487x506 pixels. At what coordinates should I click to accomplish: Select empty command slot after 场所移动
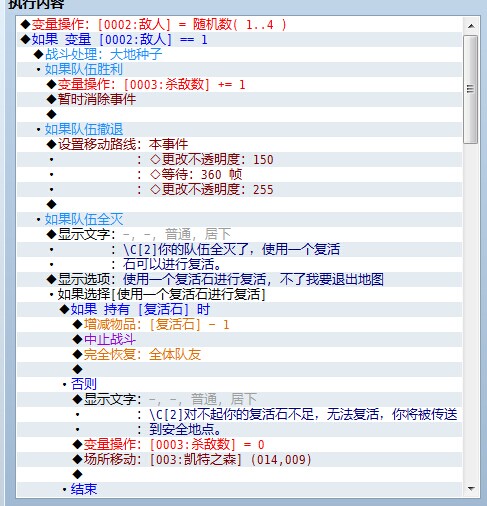pyautogui.click(x=239, y=475)
